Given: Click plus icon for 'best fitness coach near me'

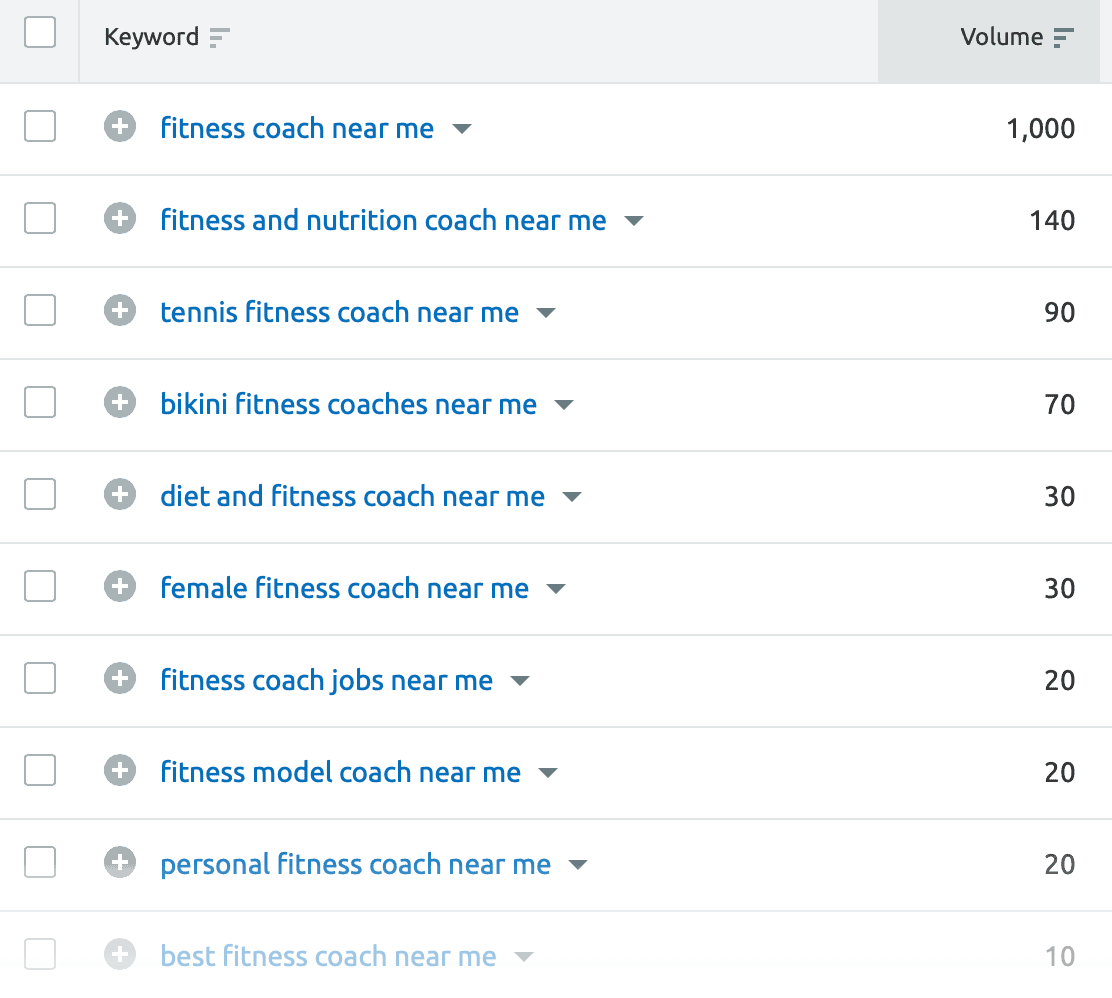Looking at the screenshot, I should tap(119, 955).
